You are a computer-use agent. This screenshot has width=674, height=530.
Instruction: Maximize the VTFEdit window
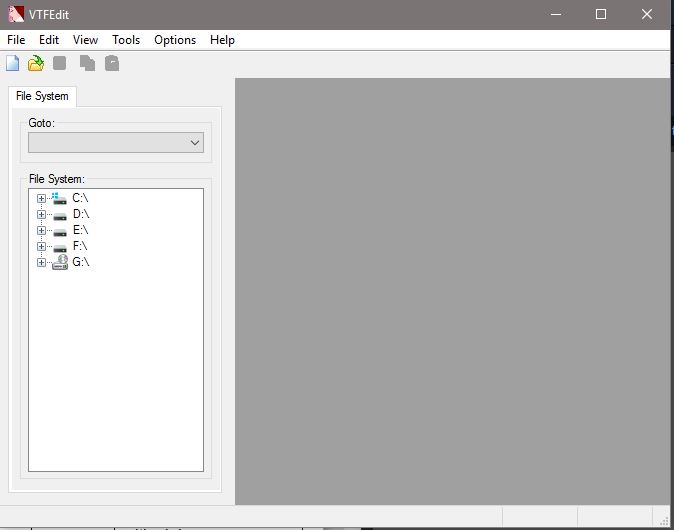coord(601,14)
